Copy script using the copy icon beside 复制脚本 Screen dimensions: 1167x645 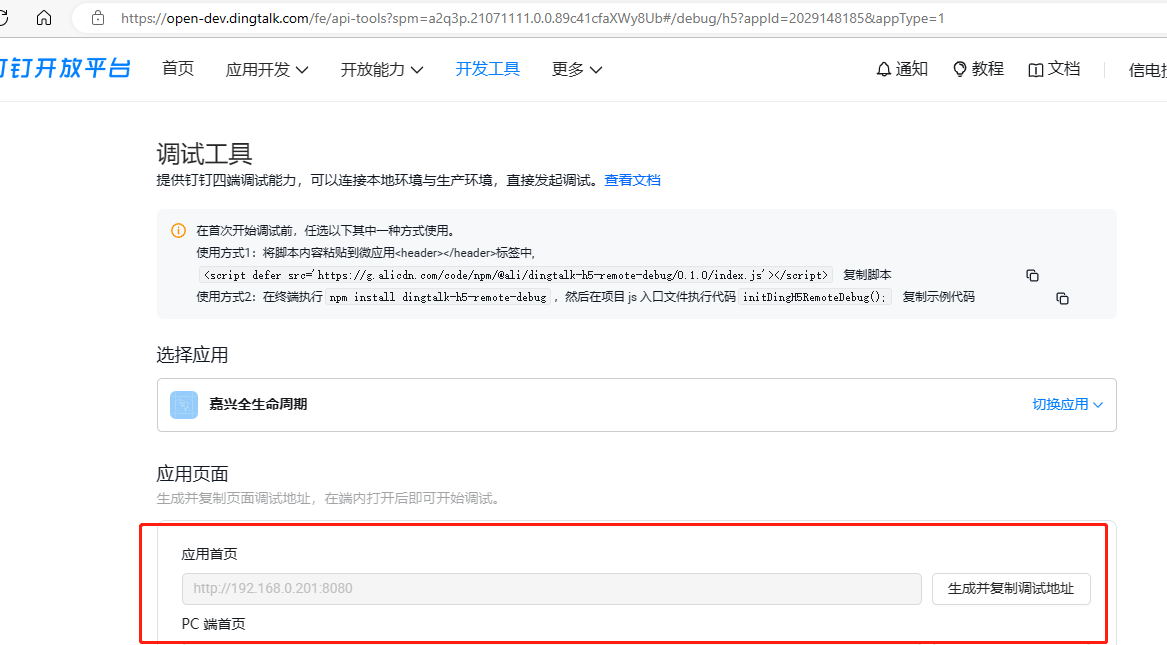[1032, 275]
